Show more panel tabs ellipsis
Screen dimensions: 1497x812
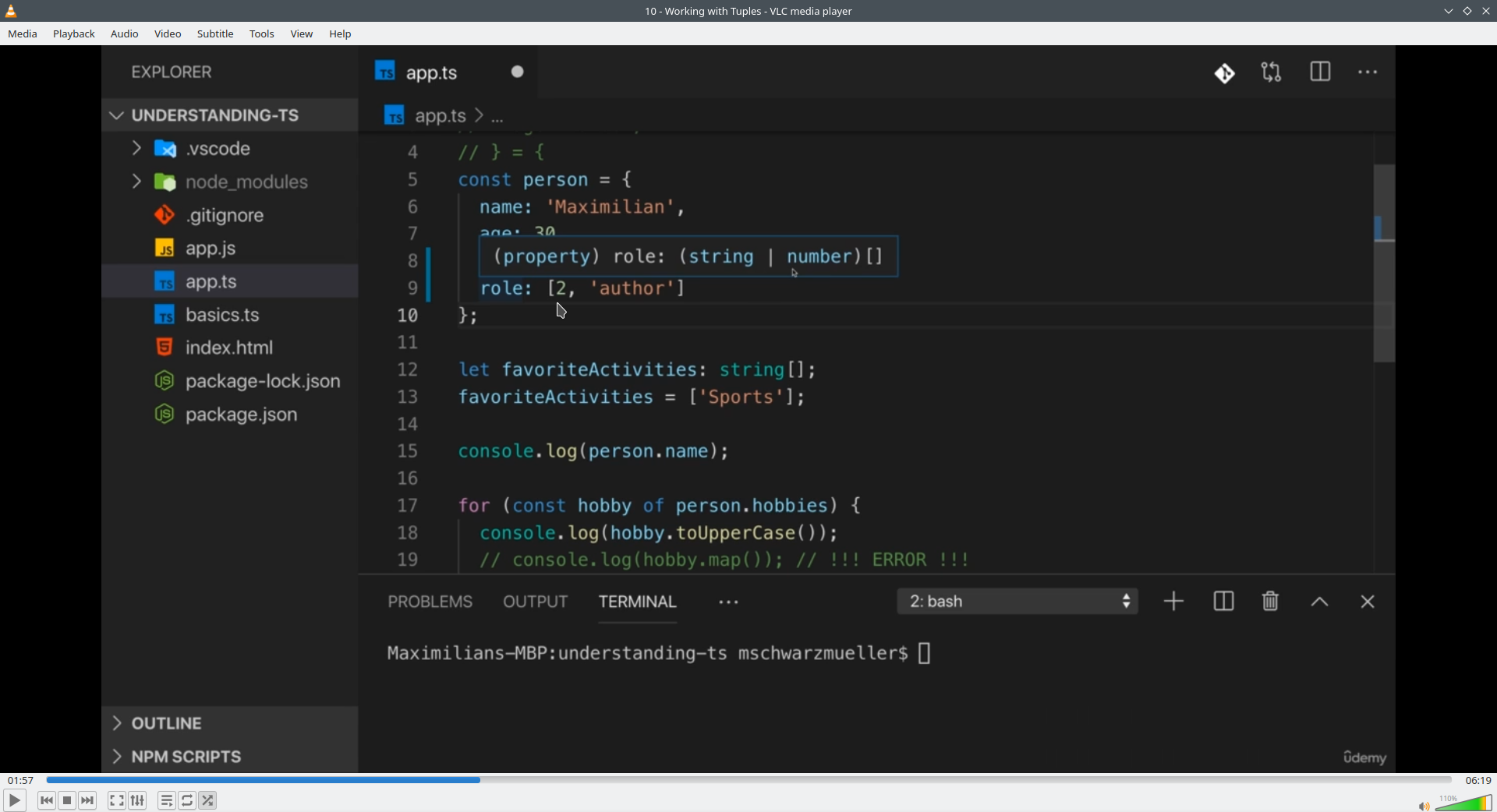point(729,602)
